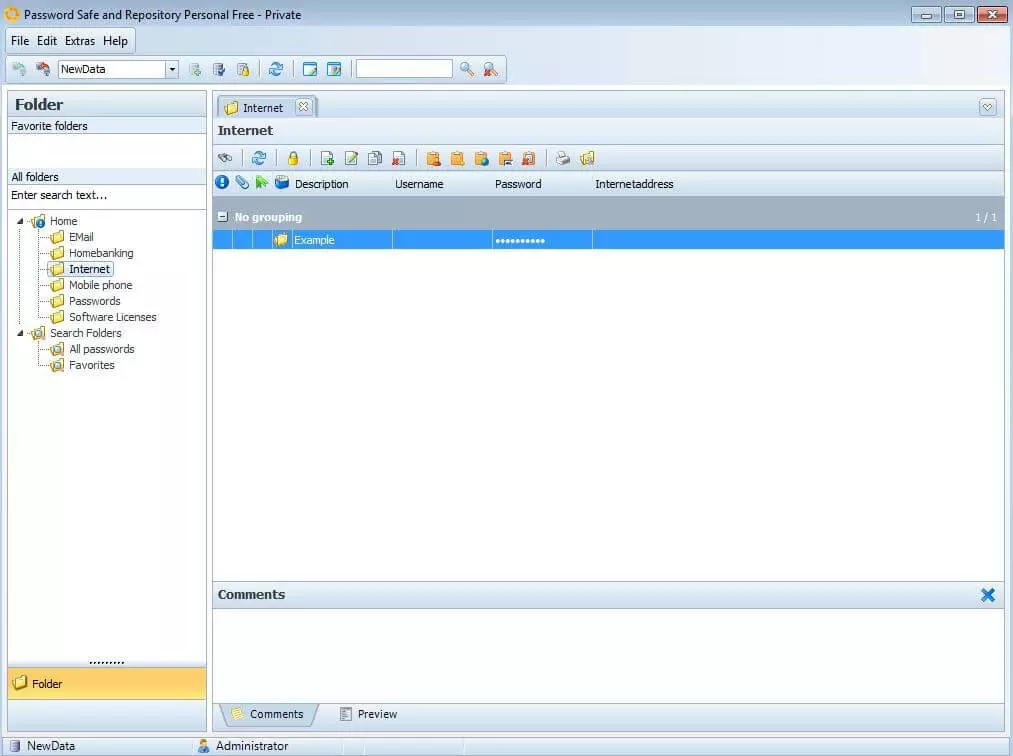This screenshot has width=1013, height=756.
Task: Click the folder properties icon after printer
Action: point(587,158)
